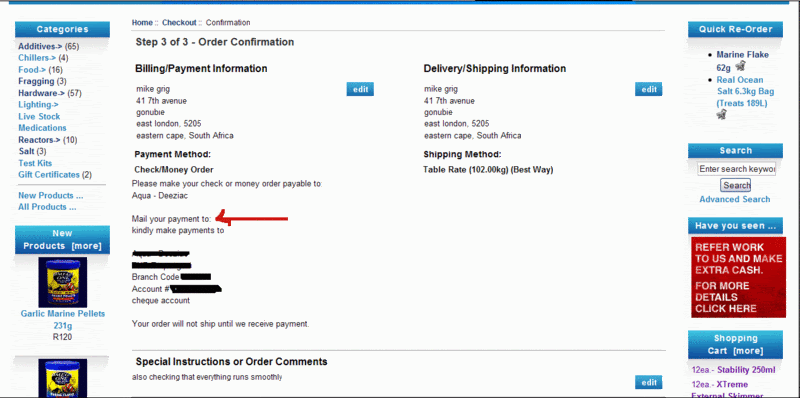Viewport: 800px width, 398px height.
Task: Open Shopping Cart more link
Action: pyautogui.click(x=748, y=351)
